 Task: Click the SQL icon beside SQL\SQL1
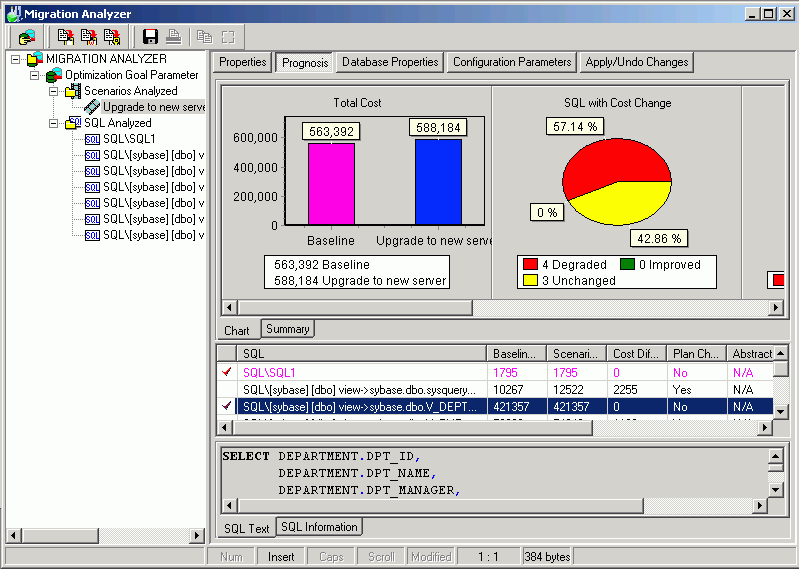point(92,139)
